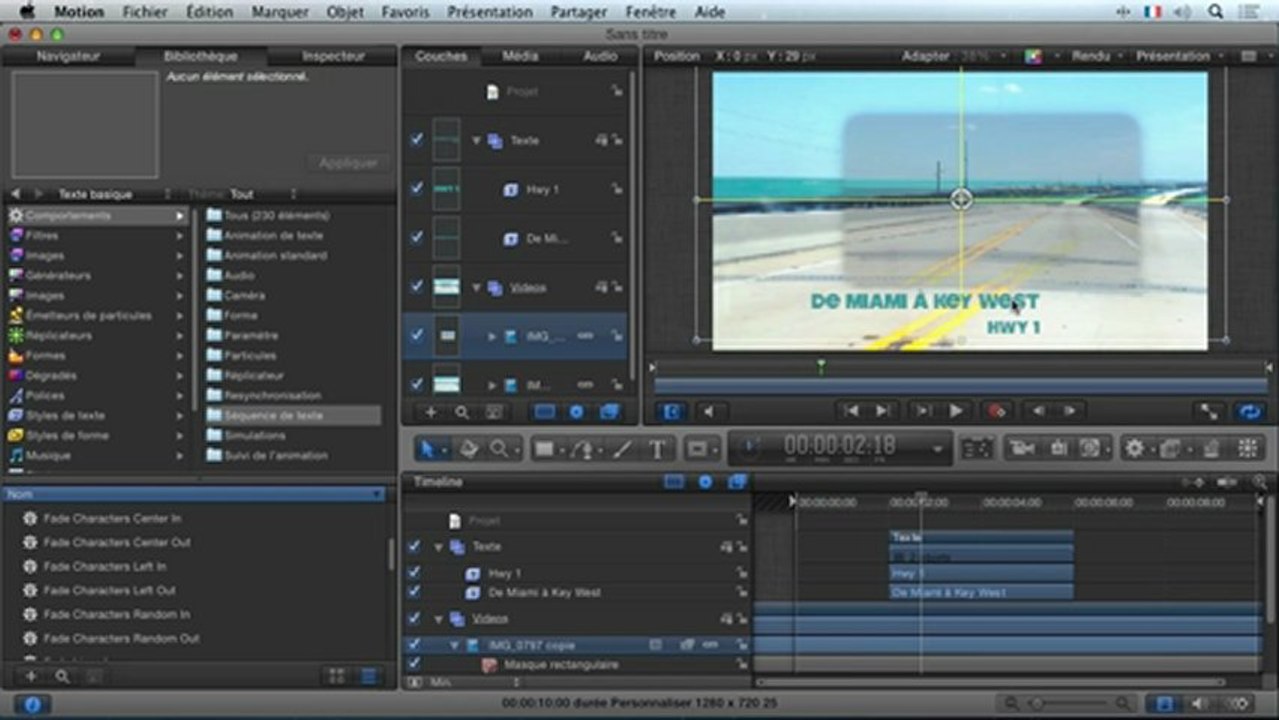Open the behaviors gear icon in toolbar
Image resolution: width=1279 pixels, height=720 pixels.
click(1134, 449)
